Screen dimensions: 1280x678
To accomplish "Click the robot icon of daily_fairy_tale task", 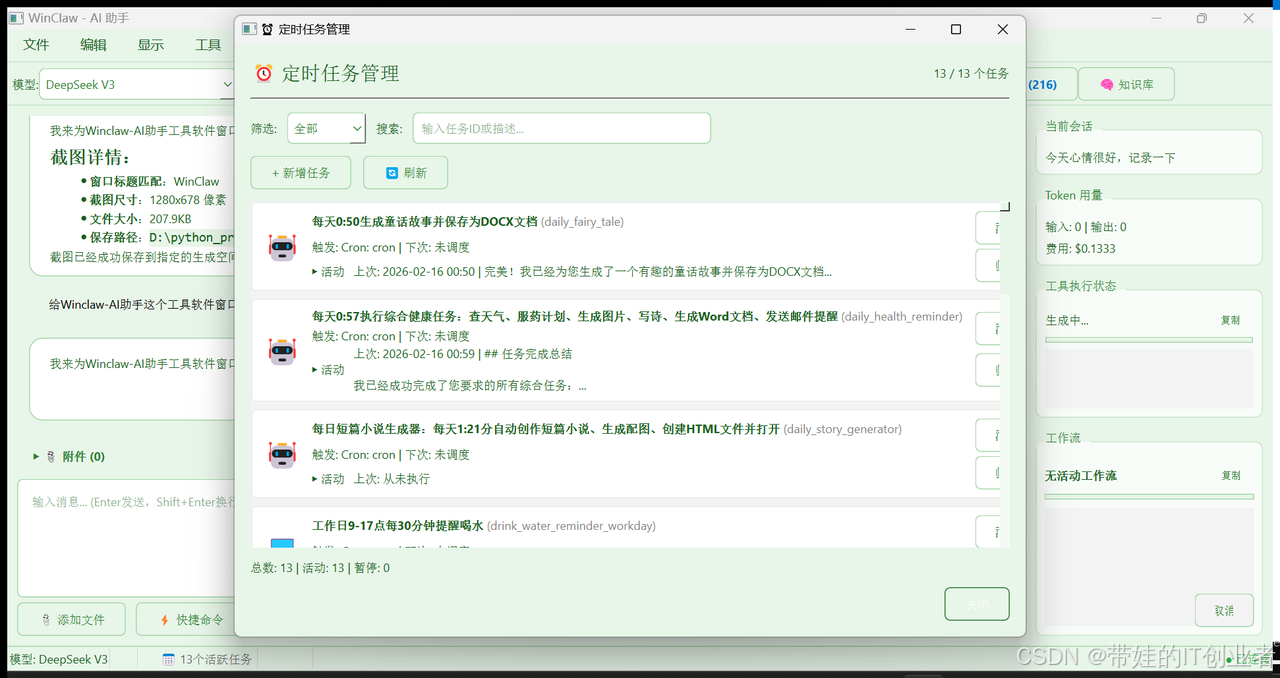I will click(282, 247).
